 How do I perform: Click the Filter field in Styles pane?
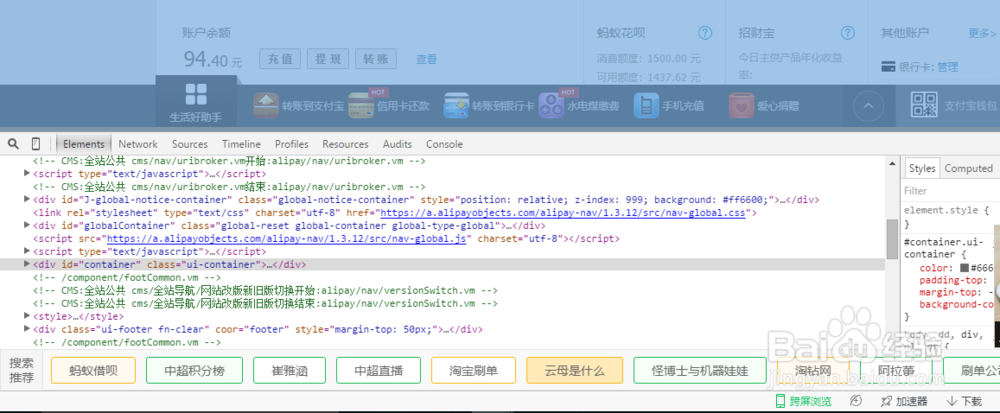[949, 191]
